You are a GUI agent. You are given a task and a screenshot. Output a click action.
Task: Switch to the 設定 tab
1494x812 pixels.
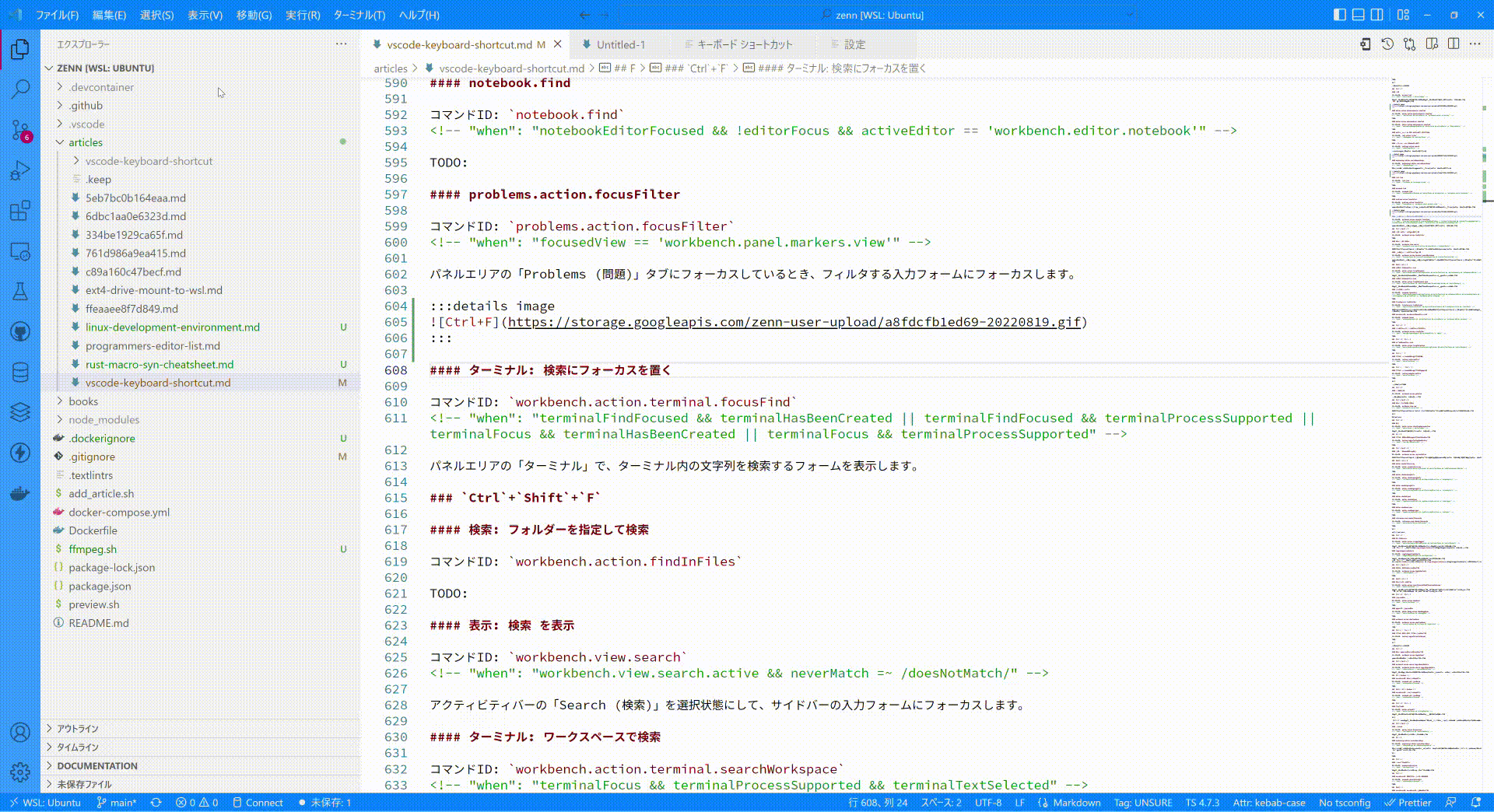[854, 44]
